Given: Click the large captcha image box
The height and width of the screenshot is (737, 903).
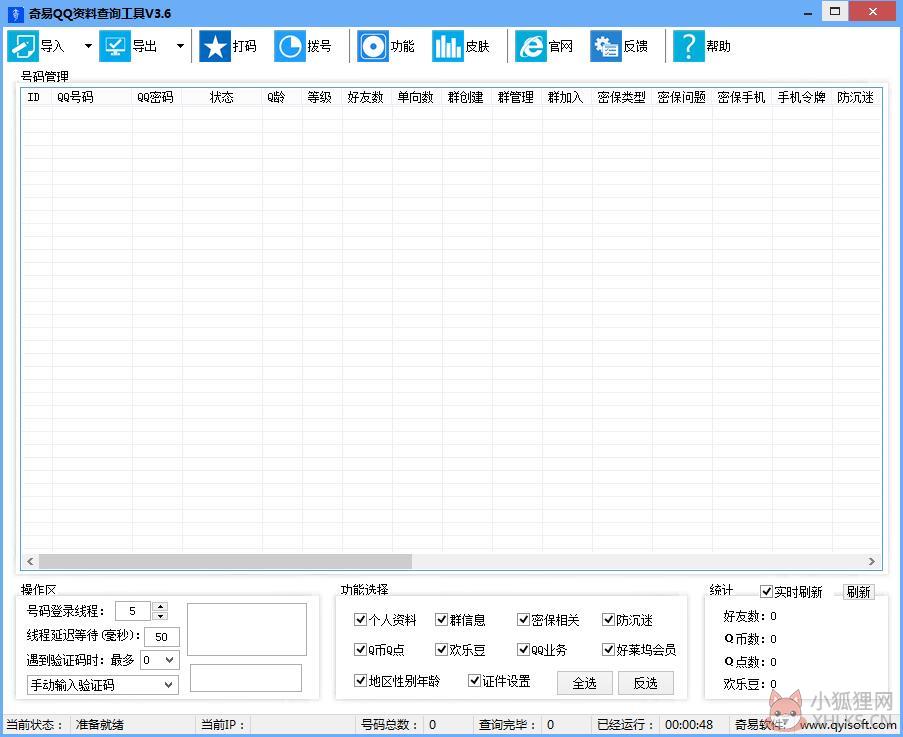Looking at the screenshot, I should (x=247, y=629).
